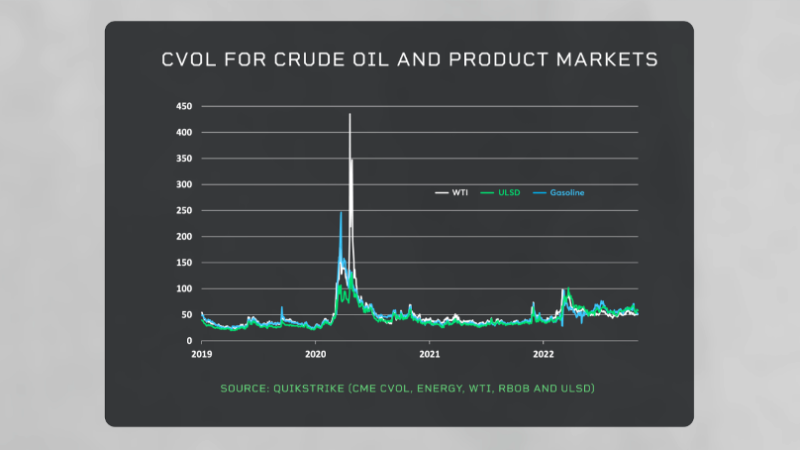Click the 100 y-axis label
This screenshot has width=800, height=450.
click(184, 289)
